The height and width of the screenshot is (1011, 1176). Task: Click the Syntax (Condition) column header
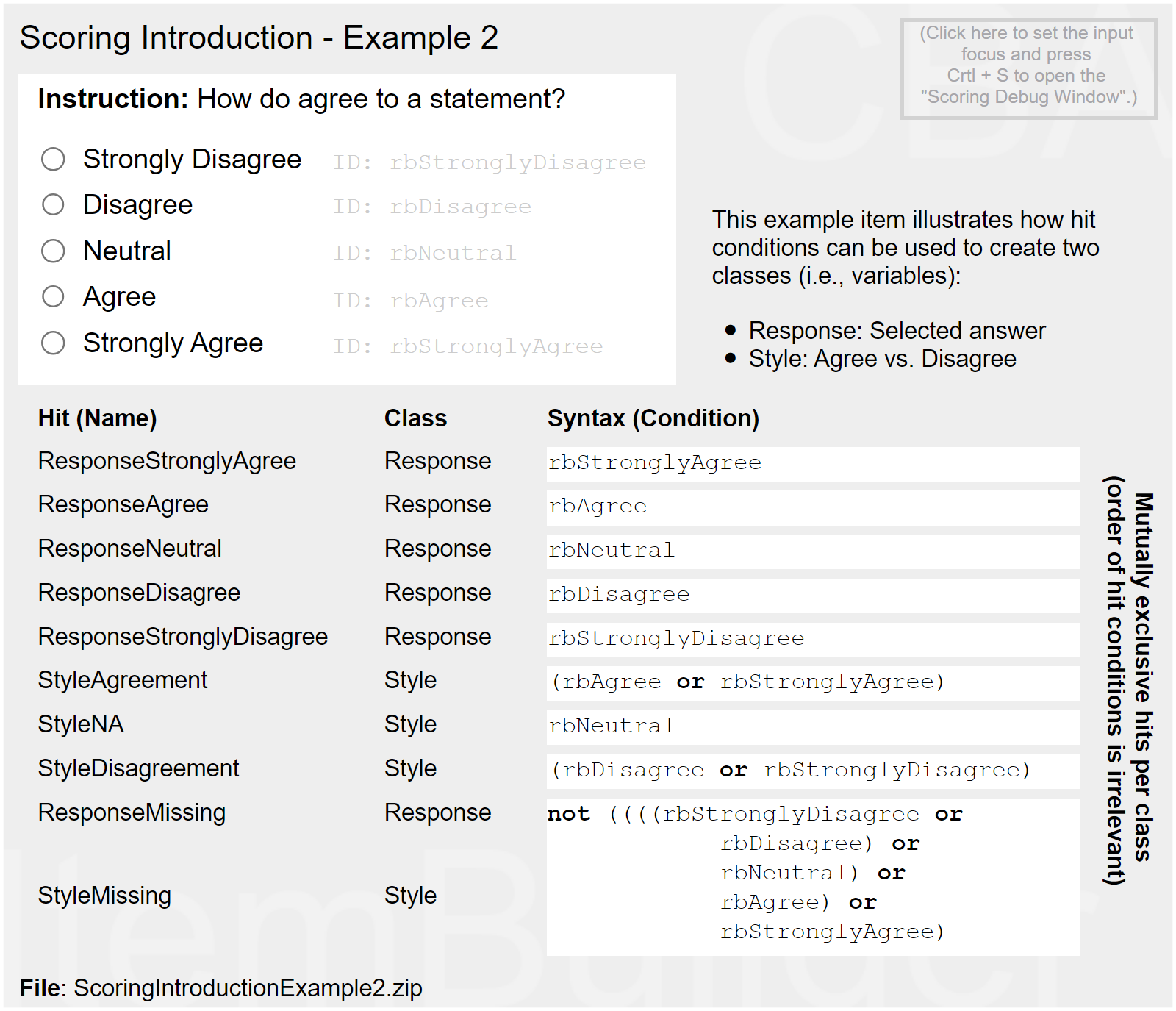coord(653,418)
